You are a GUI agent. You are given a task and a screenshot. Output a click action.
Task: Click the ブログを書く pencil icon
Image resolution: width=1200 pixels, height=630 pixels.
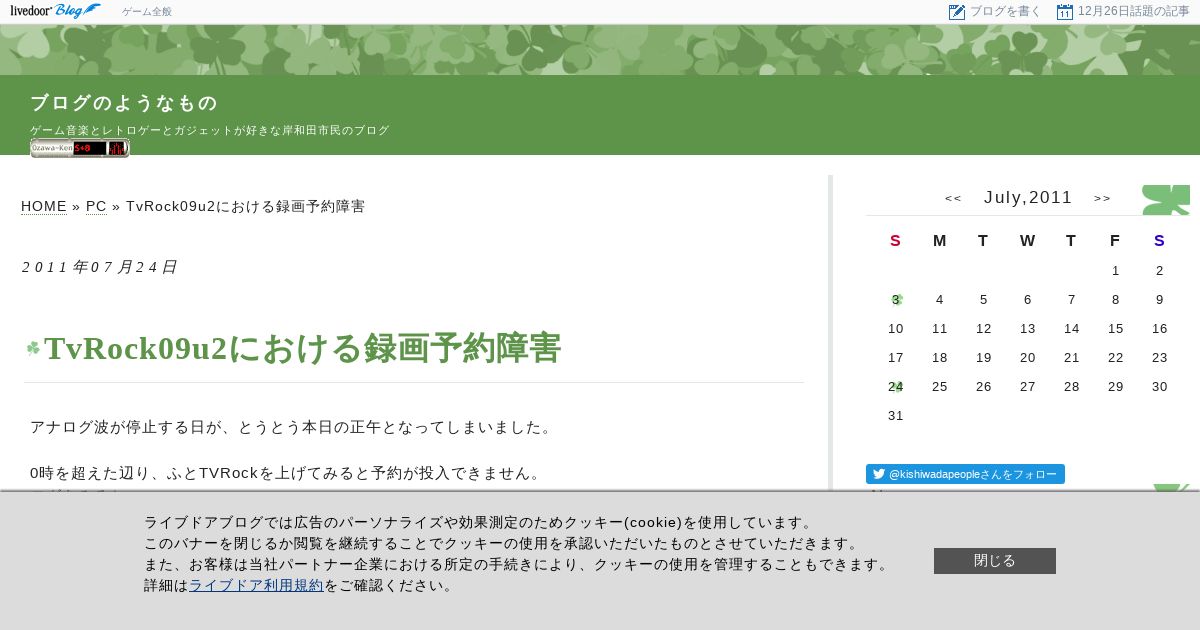957,12
